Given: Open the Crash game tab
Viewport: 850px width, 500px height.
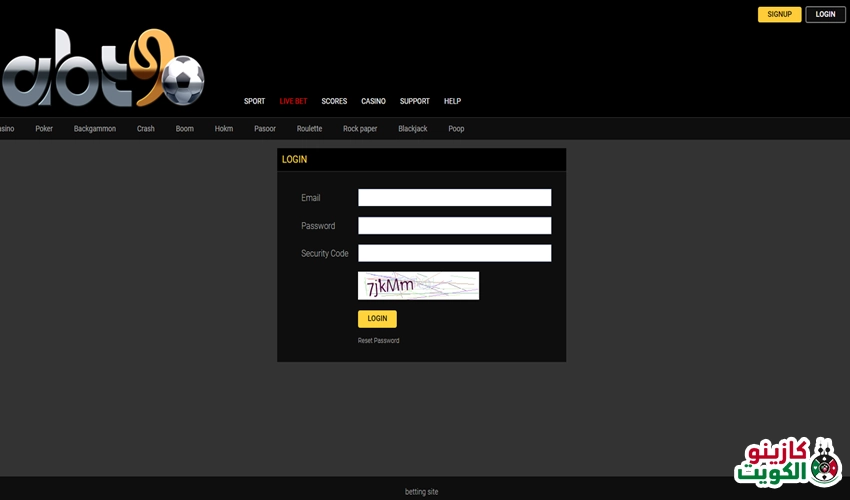Looking at the screenshot, I should [x=146, y=129].
